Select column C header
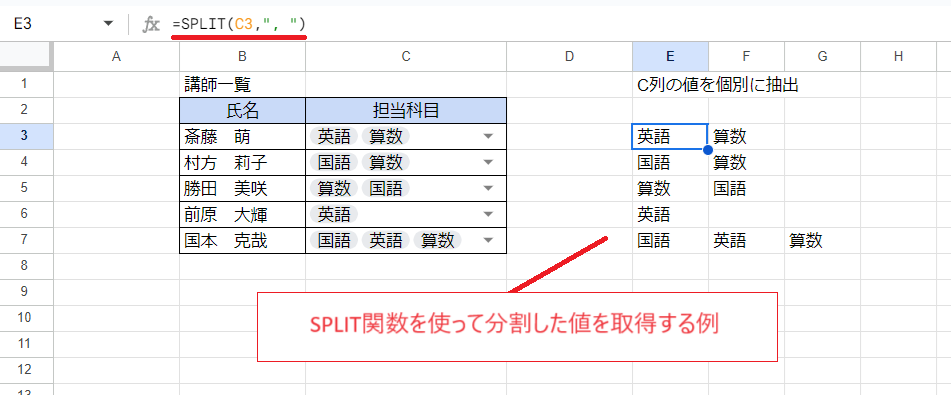Screen dimensions: 951x395 click(x=406, y=56)
